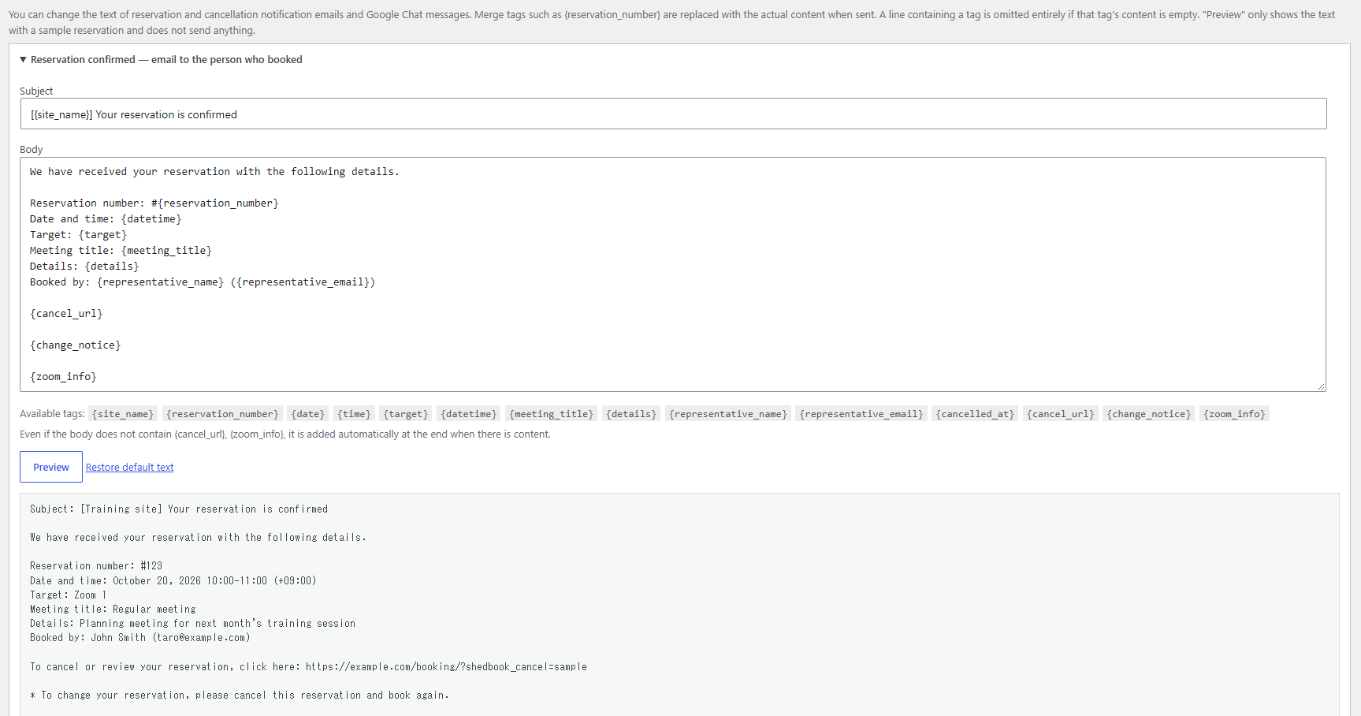Click the {cancel_url} available tag
1361x716 pixels.
pyautogui.click(x=1061, y=414)
